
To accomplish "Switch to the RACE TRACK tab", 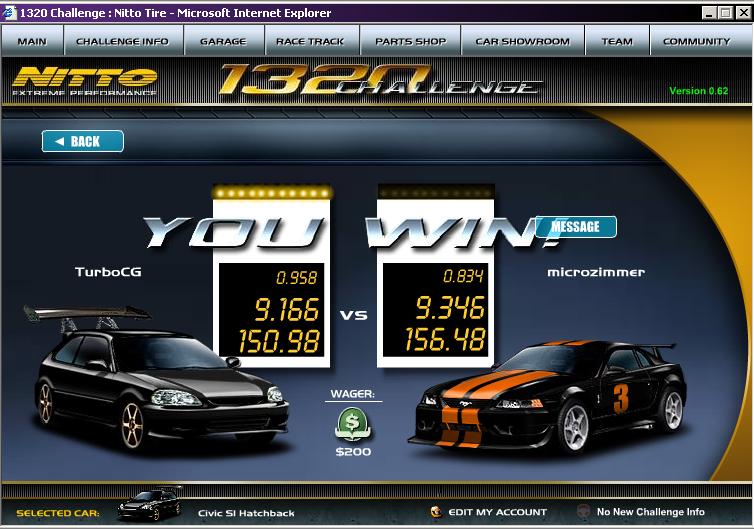I will pyautogui.click(x=310, y=41).
